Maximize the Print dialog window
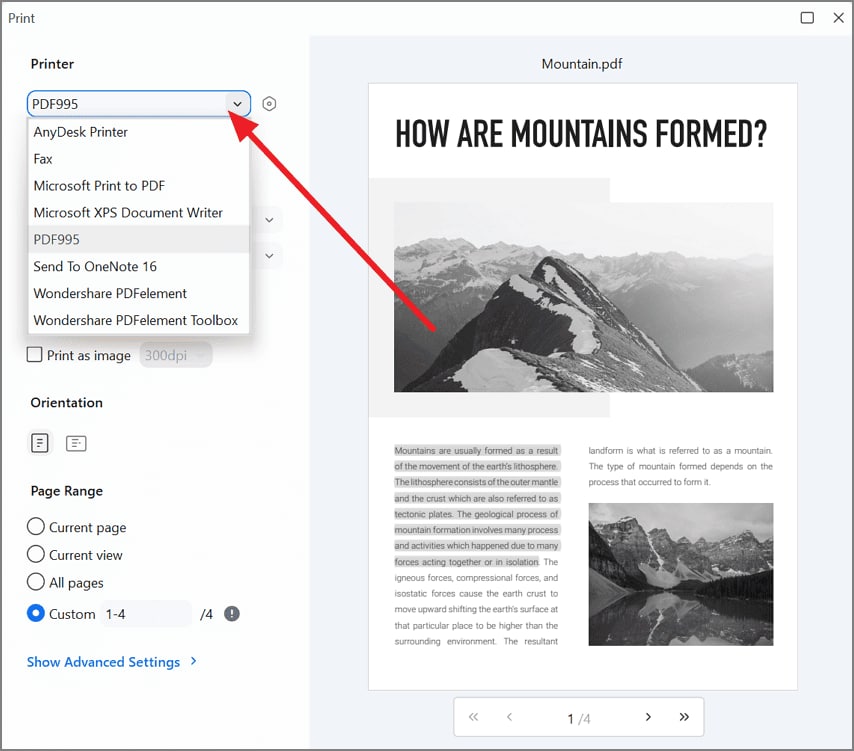 coord(807,18)
